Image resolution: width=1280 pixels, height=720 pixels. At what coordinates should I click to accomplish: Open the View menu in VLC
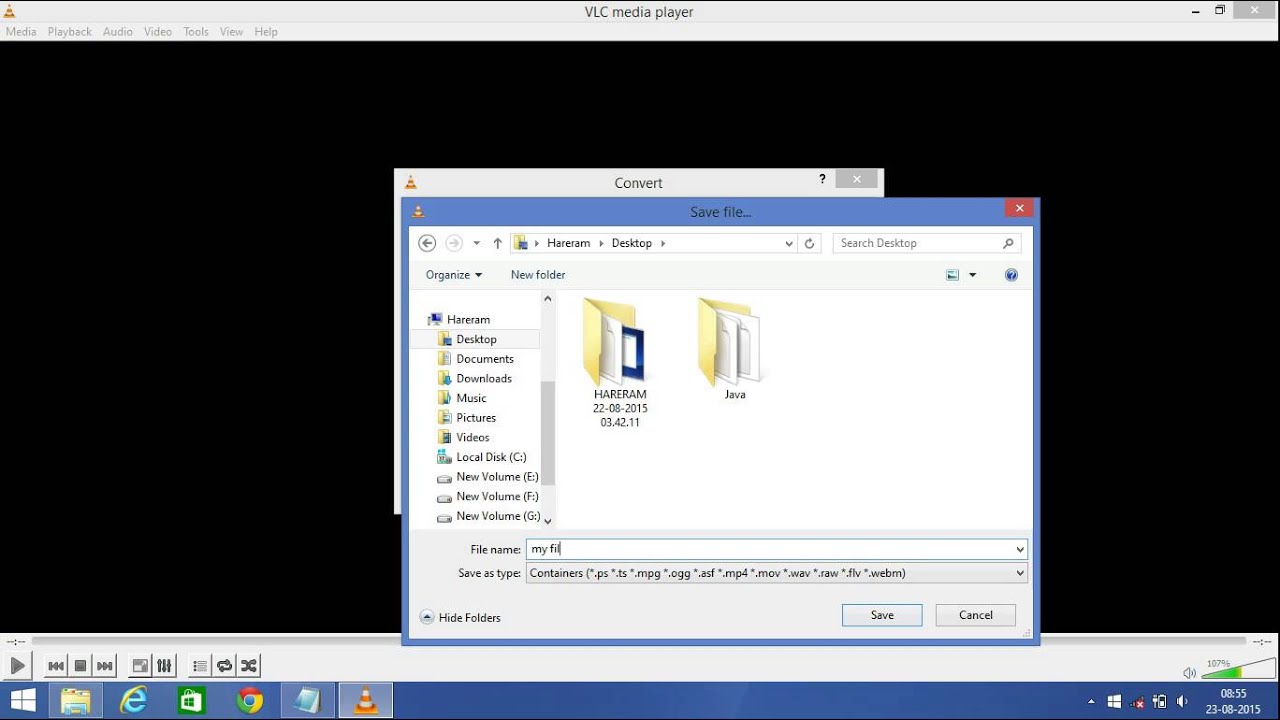(231, 32)
